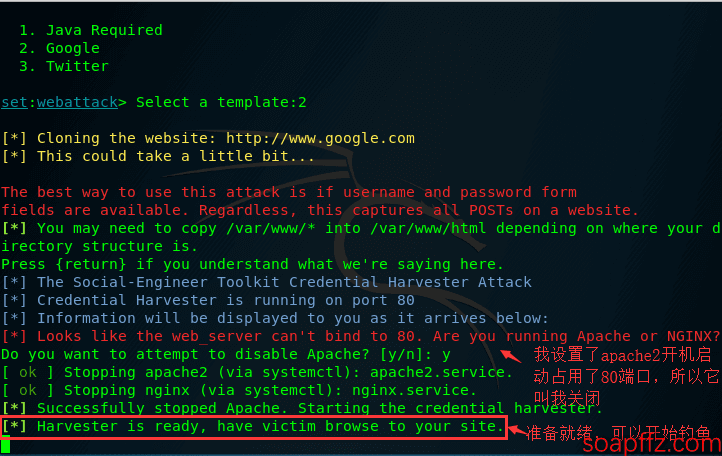This screenshot has width=722, height=456.
Task: Click the red [*] marker before 'Looks like'
Action: (x=14, y=336)
